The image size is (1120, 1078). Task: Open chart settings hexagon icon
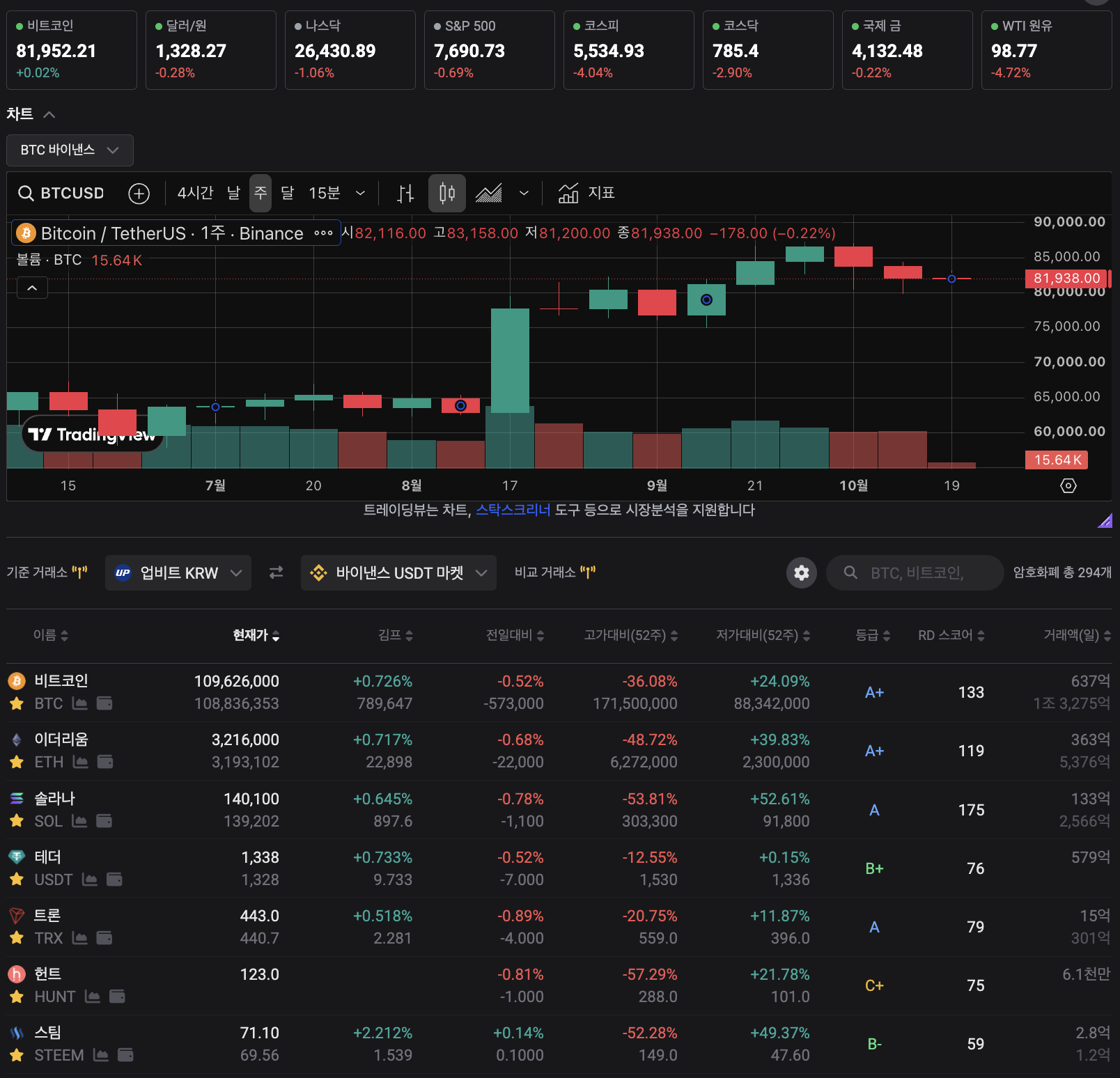tap(1068, 485)
